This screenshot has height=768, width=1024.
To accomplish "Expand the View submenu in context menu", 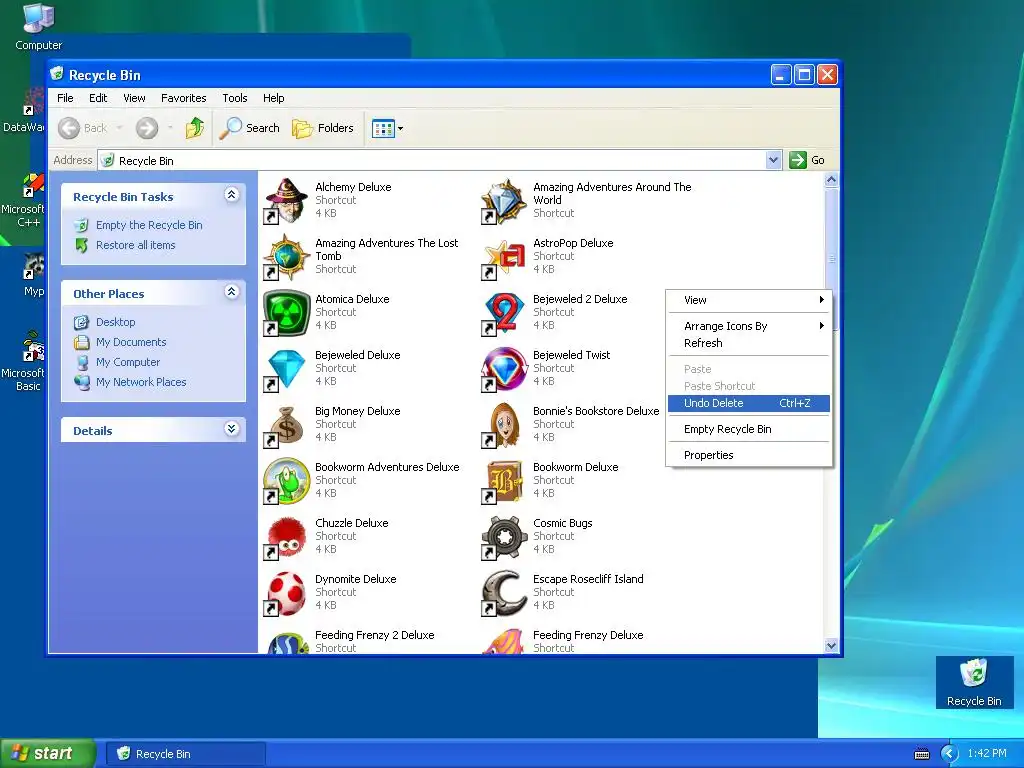I will [x=749, y=300].
